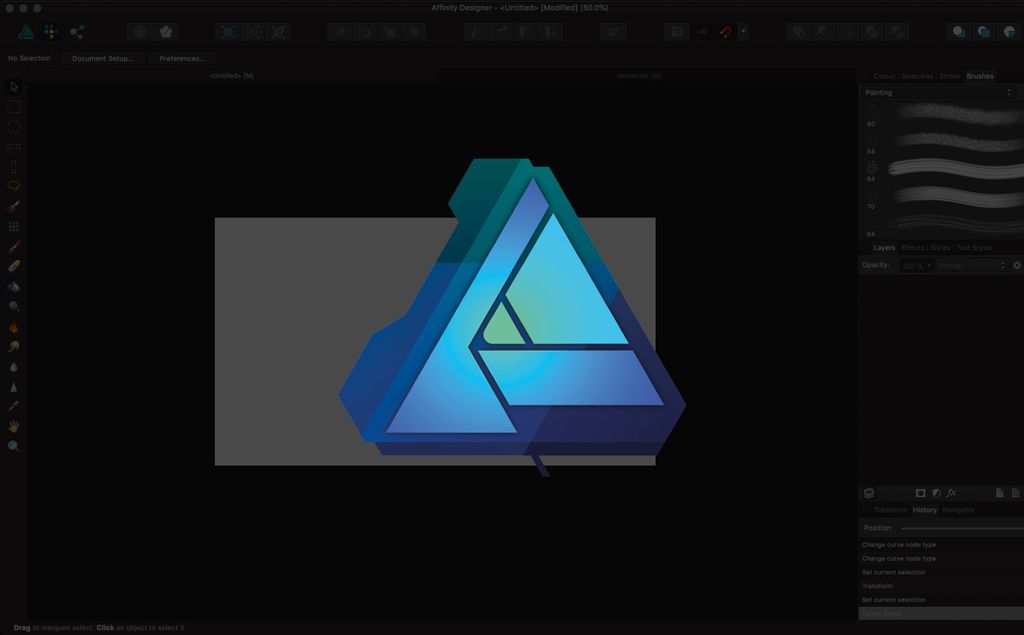Select the Move tool
The image size is (1024, 635).
point(13,87)
